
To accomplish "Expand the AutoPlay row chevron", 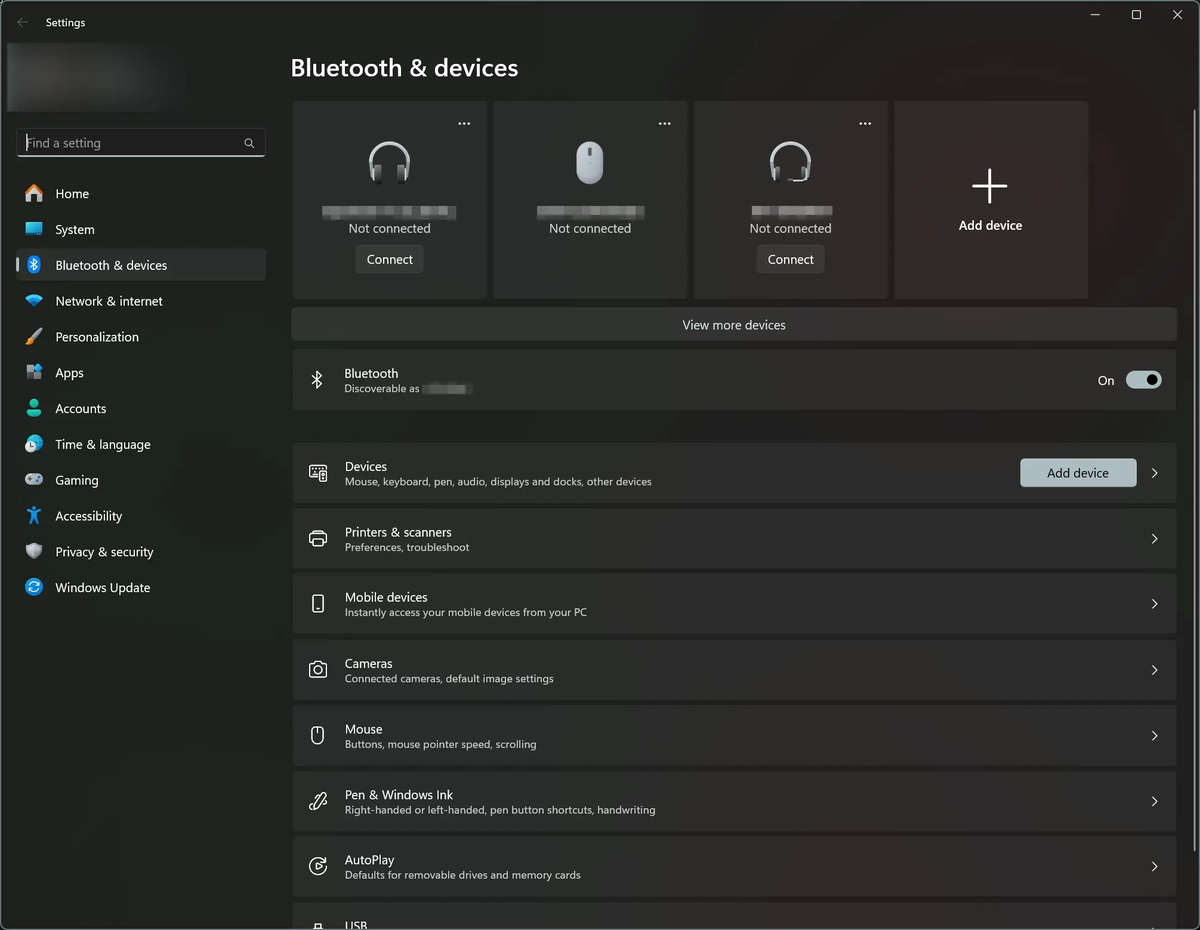I will click(1155, 867).
